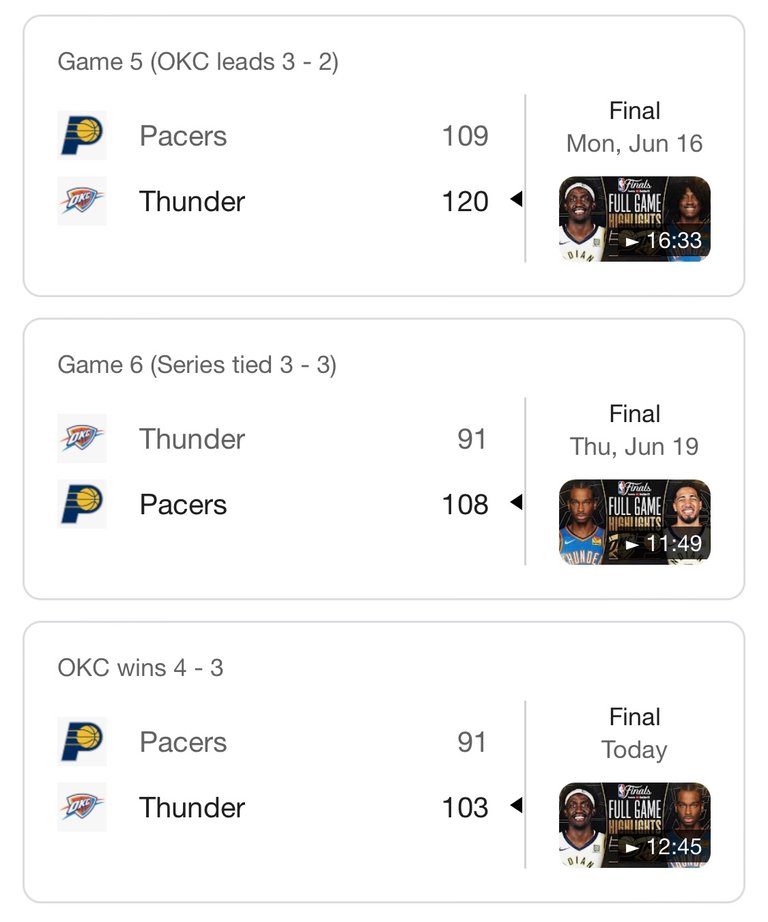The height and width of the screenshot is (922, 768).
Task: Select Pacers team name with 109 score
Action: click(x=183, y=136)
